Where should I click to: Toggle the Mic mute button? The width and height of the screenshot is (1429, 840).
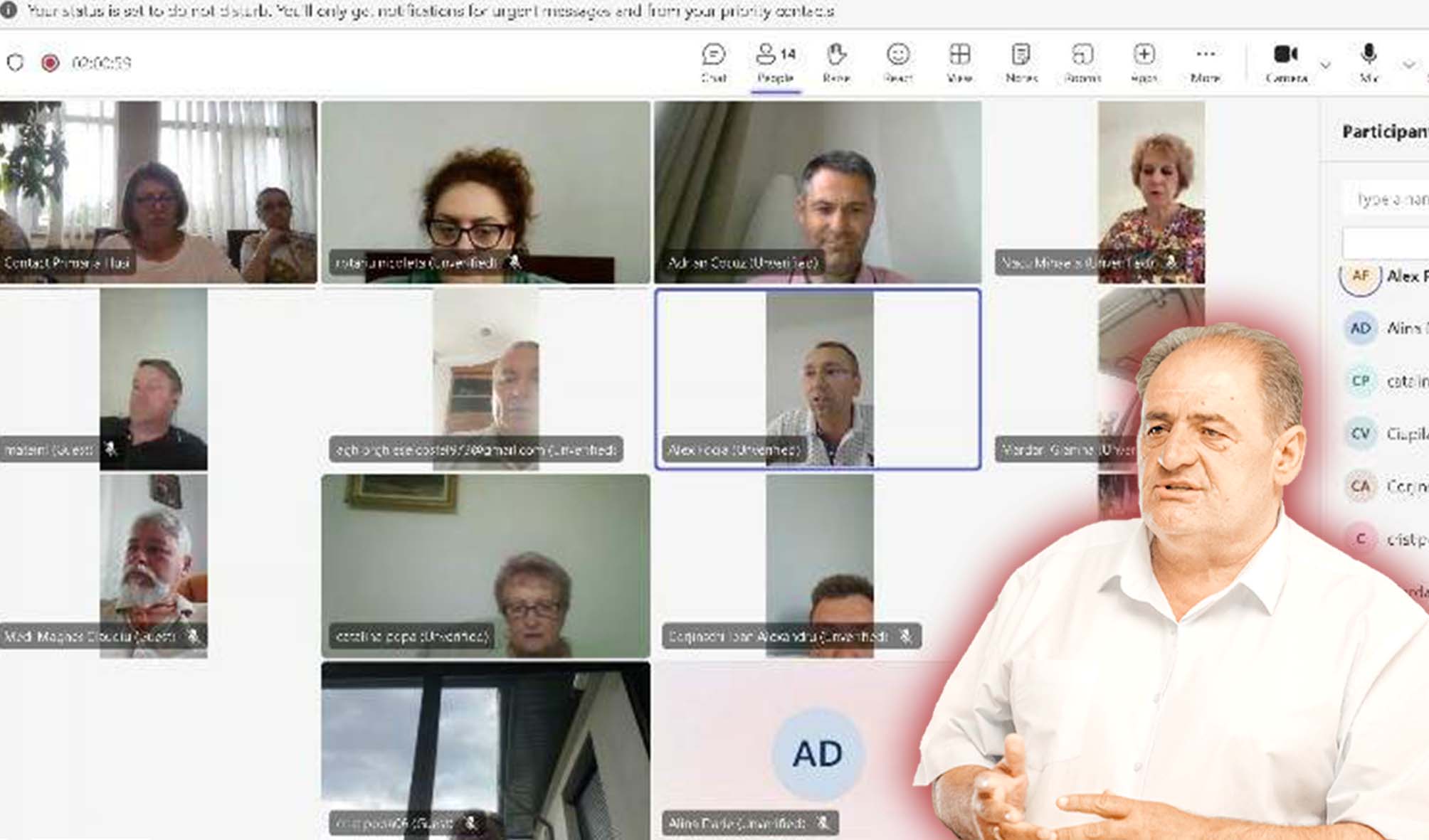click(1369, 63)
